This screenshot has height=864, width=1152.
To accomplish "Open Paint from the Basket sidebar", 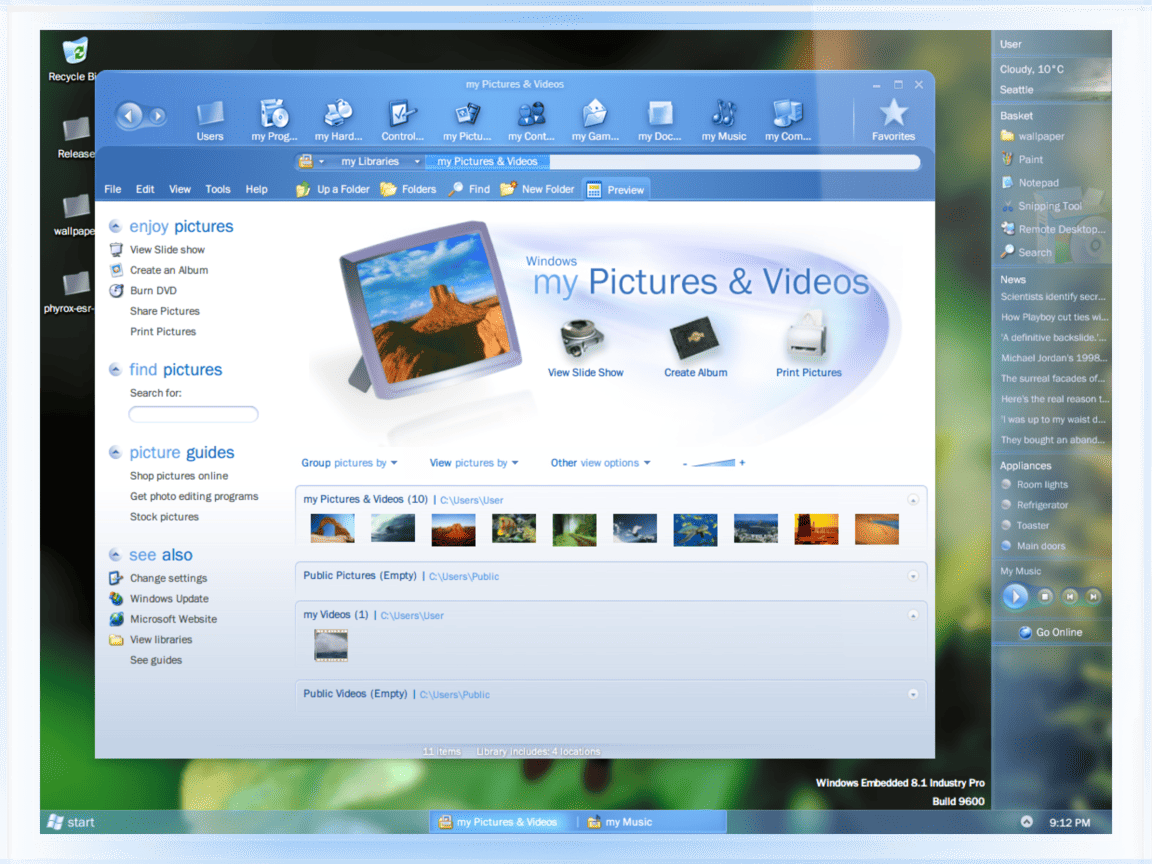I will 1022,159.
